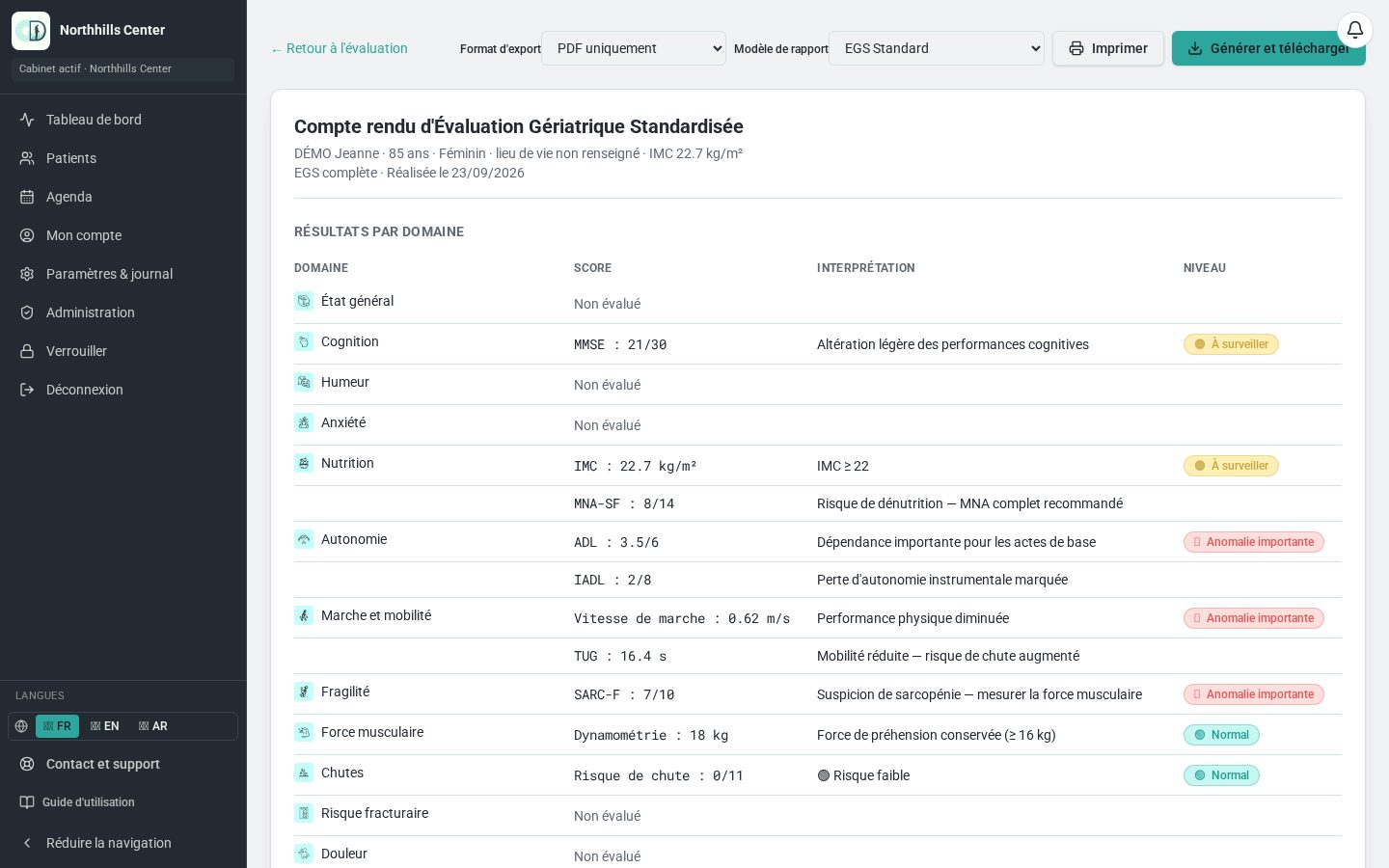Click the Imprimer button

[1108, 48]
